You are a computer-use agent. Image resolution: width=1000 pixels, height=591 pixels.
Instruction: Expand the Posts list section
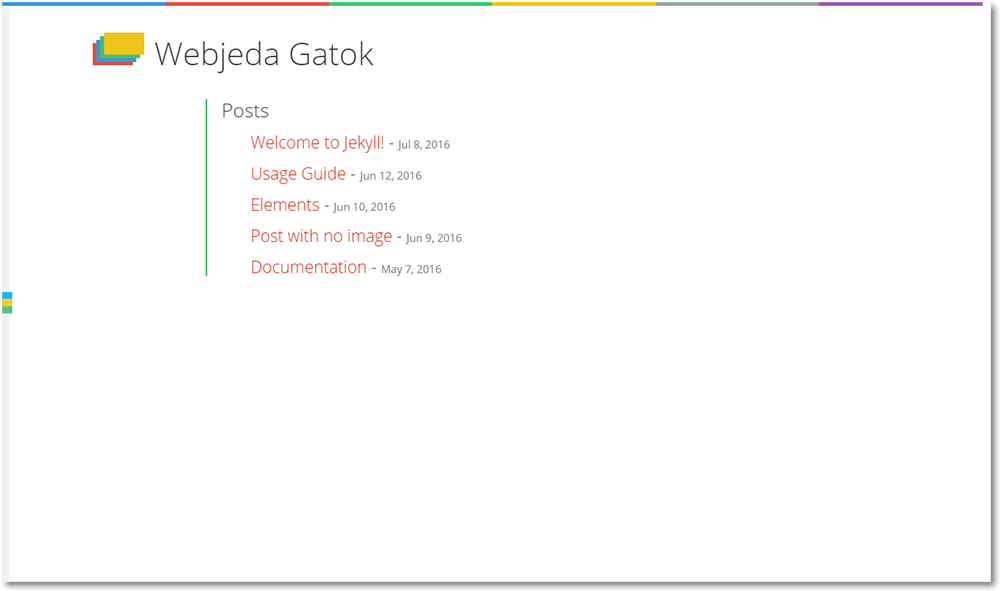(x=245, y=111)
